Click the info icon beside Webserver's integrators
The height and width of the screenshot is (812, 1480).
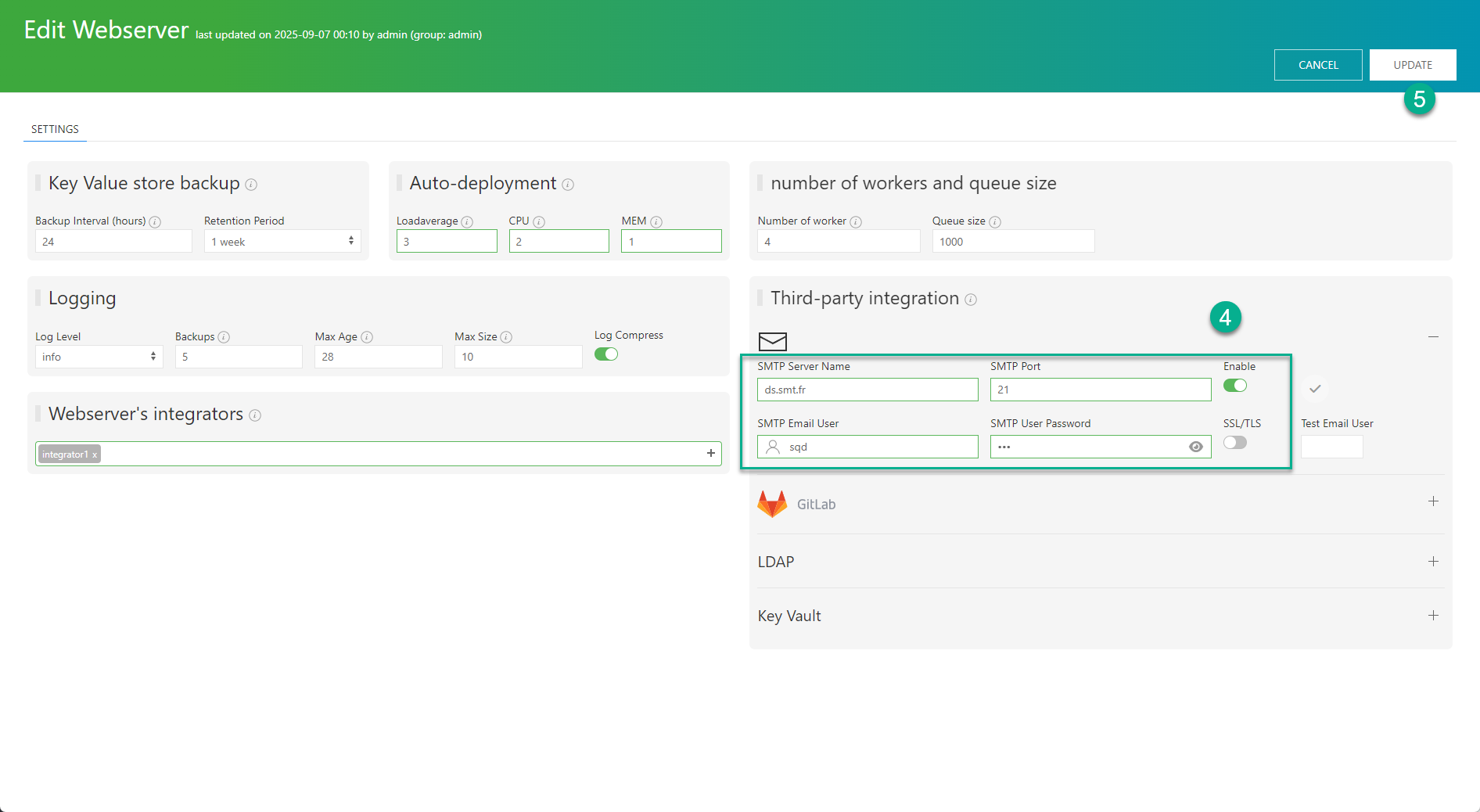tap(255, 415)
